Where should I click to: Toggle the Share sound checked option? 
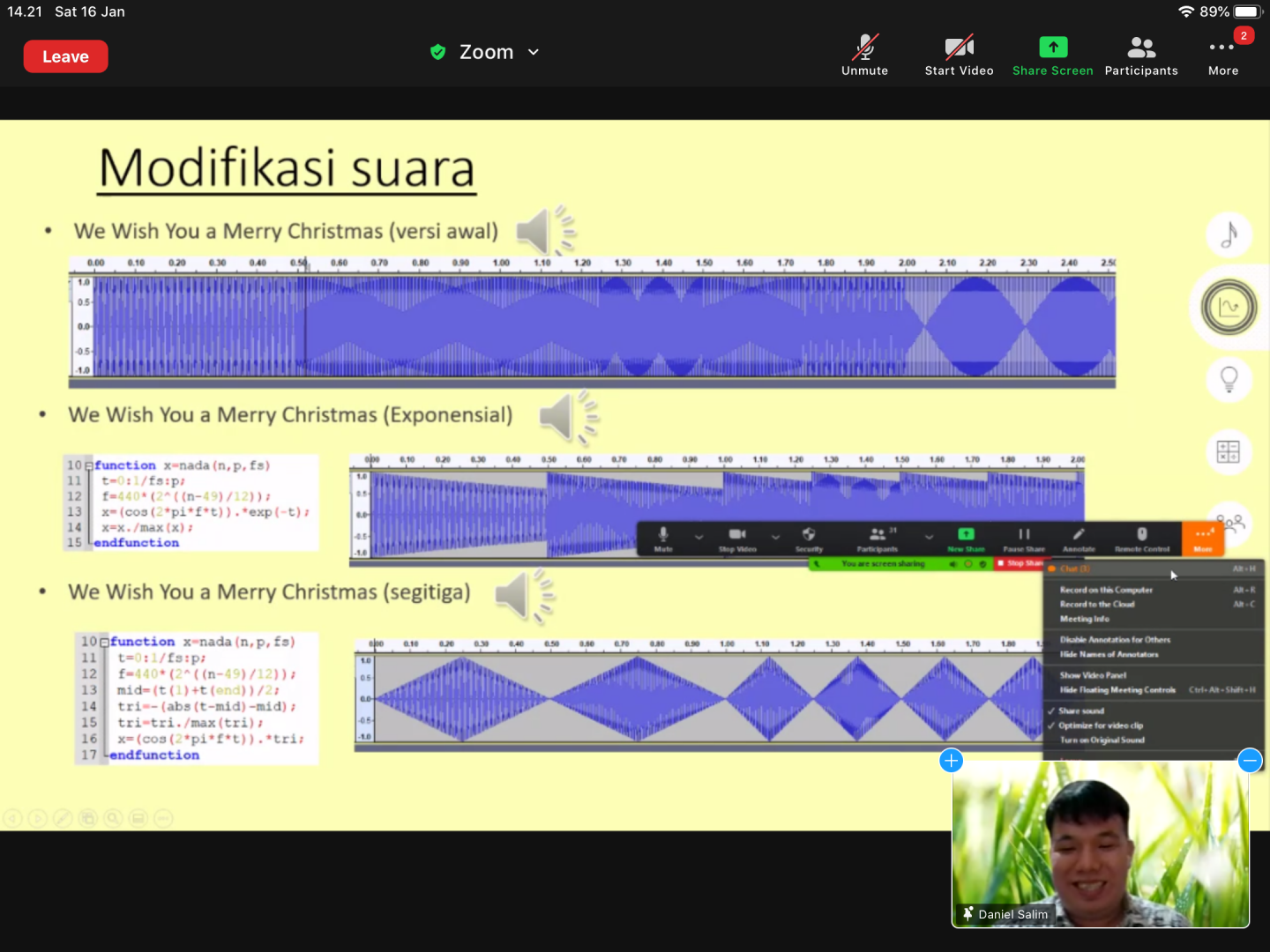pyautogui.click(x=1081, y=710)
